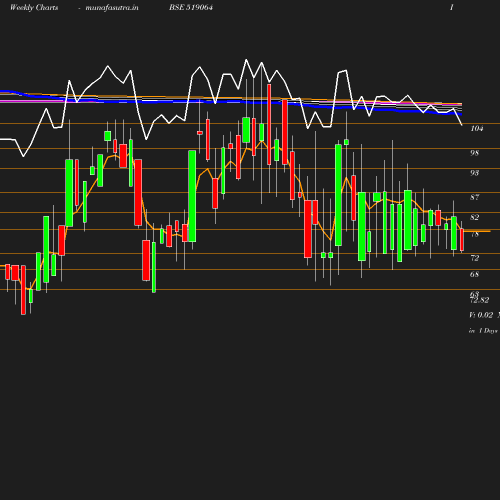Screen dimensions: 500x500
Task: Click the 'munafasutra.in' source label
Action: (112, 7)
